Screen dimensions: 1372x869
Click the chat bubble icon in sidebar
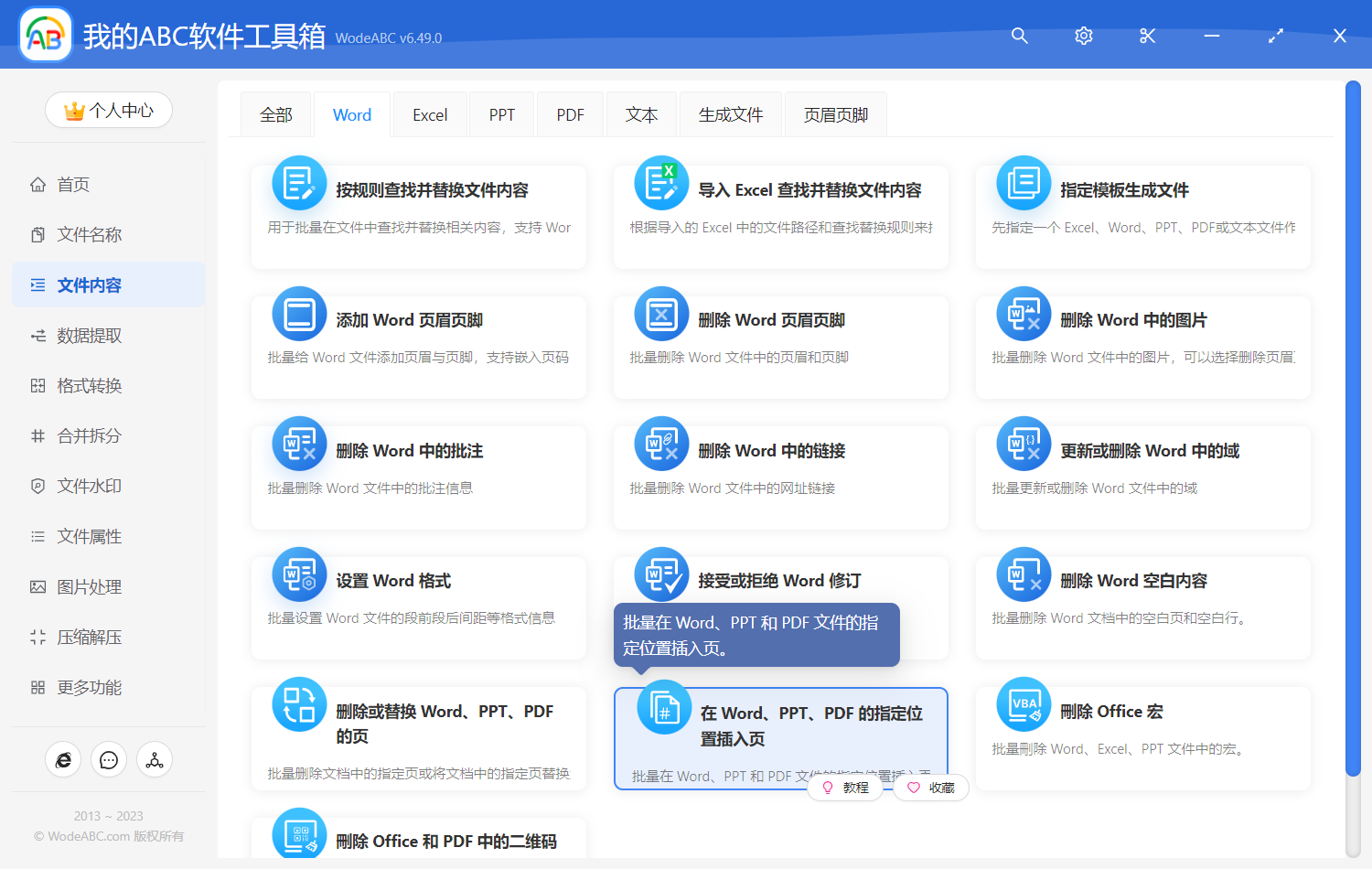[x=109, y=760]
